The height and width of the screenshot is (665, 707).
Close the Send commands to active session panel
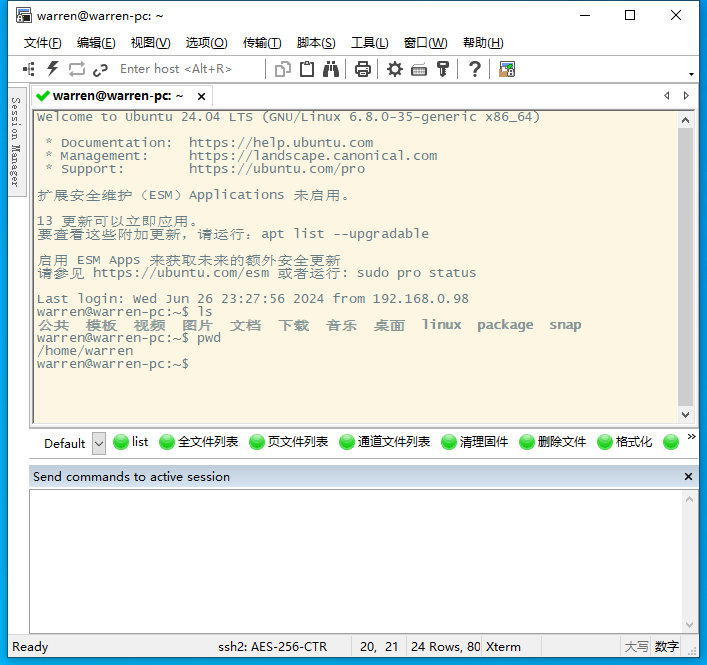(x=688, y=477)
